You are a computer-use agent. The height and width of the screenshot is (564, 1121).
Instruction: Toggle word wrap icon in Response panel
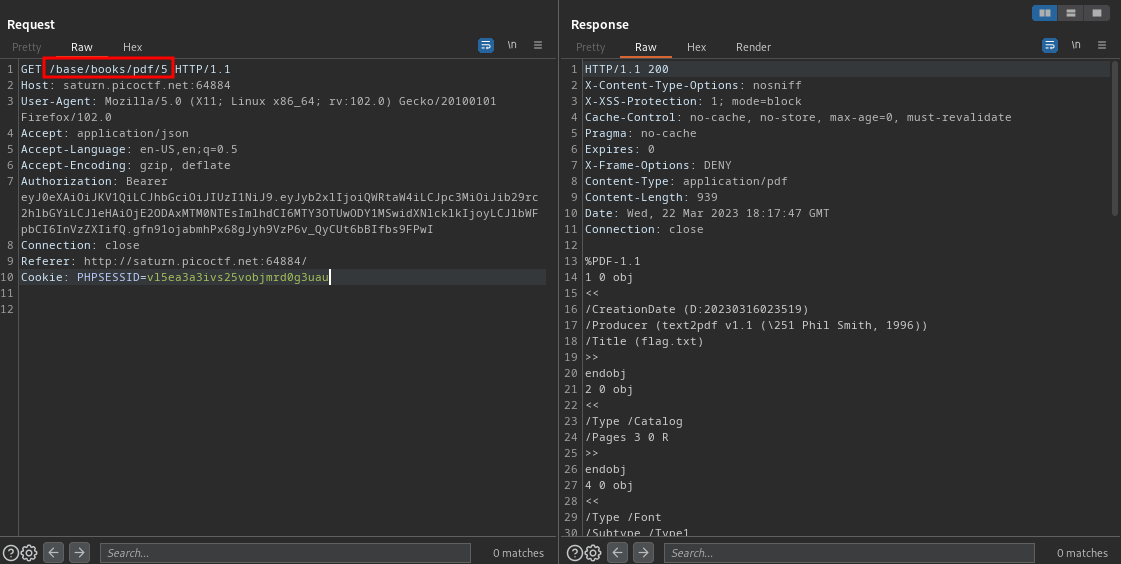click(1050, 45)
